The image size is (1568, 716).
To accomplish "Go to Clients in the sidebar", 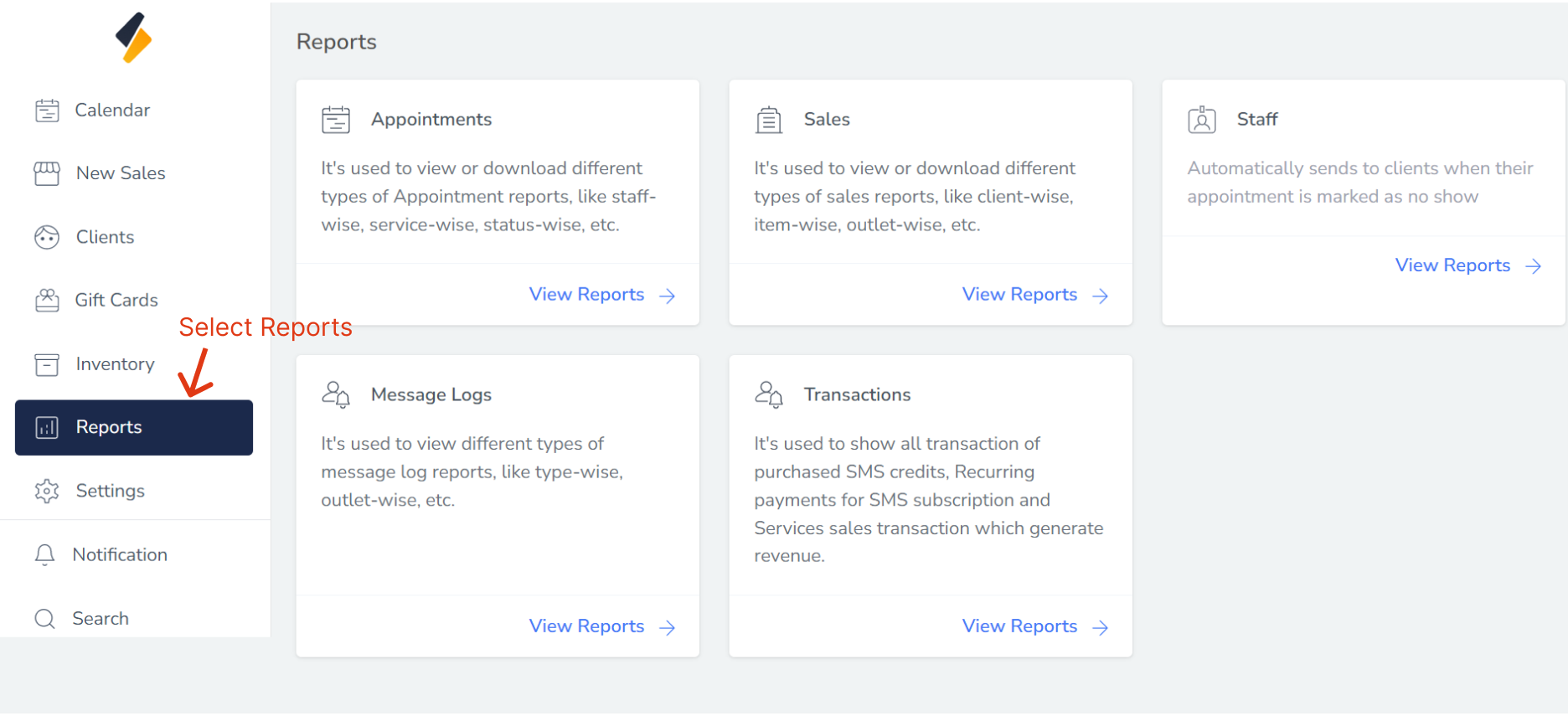I will coord(105,238).
